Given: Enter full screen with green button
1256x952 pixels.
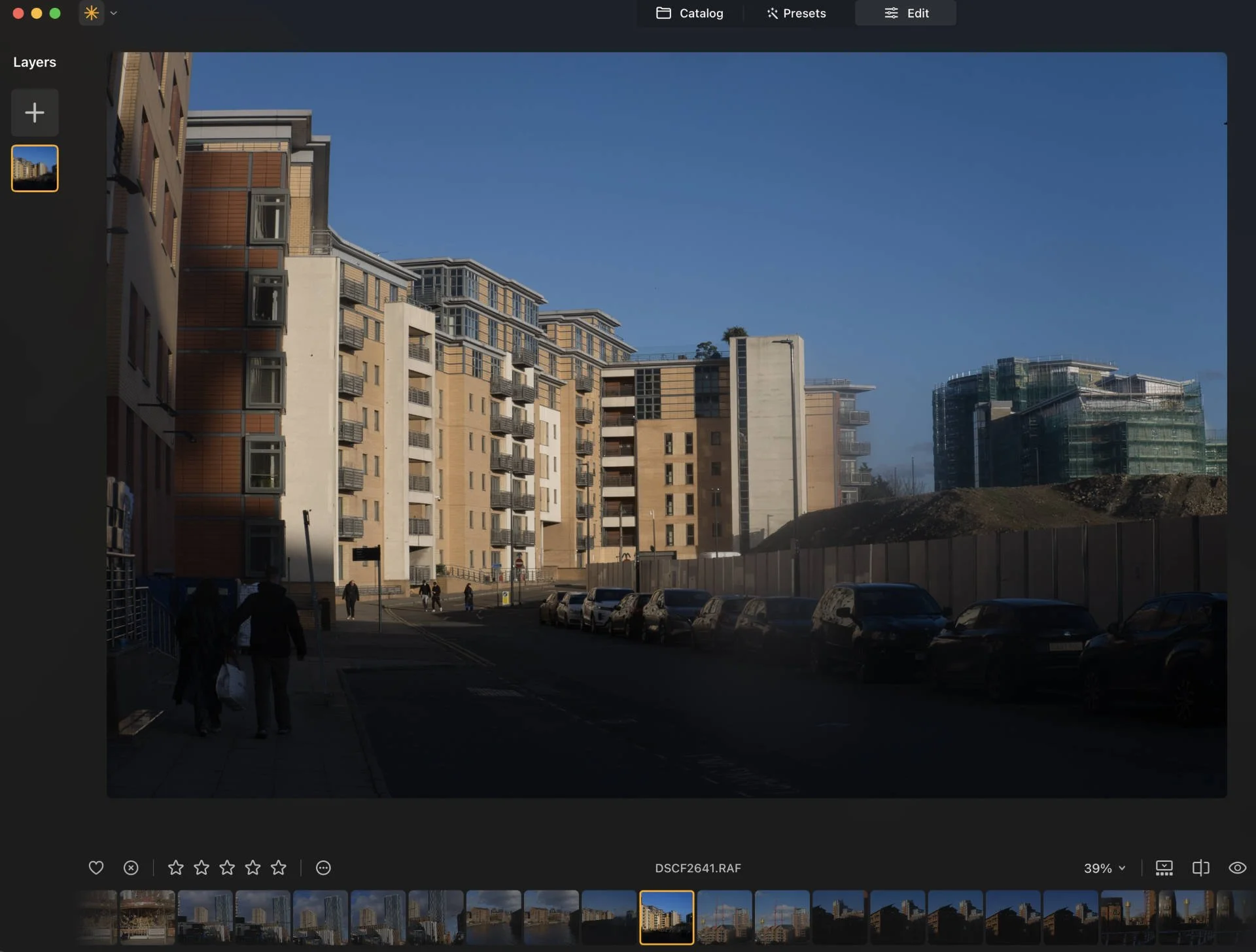Looking at the screenshot, I should pos(55,13).
